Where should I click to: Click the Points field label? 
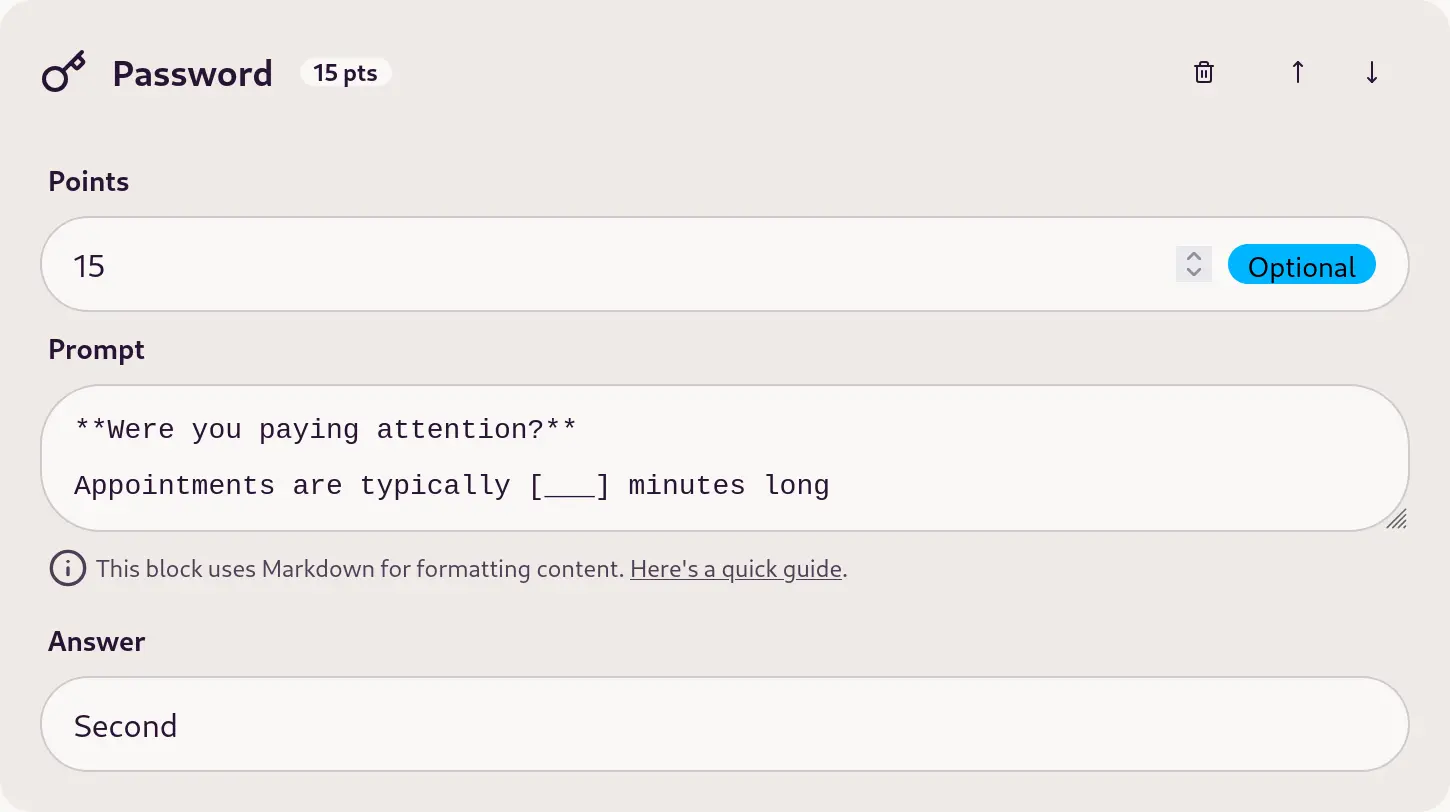tap(89, 182)
